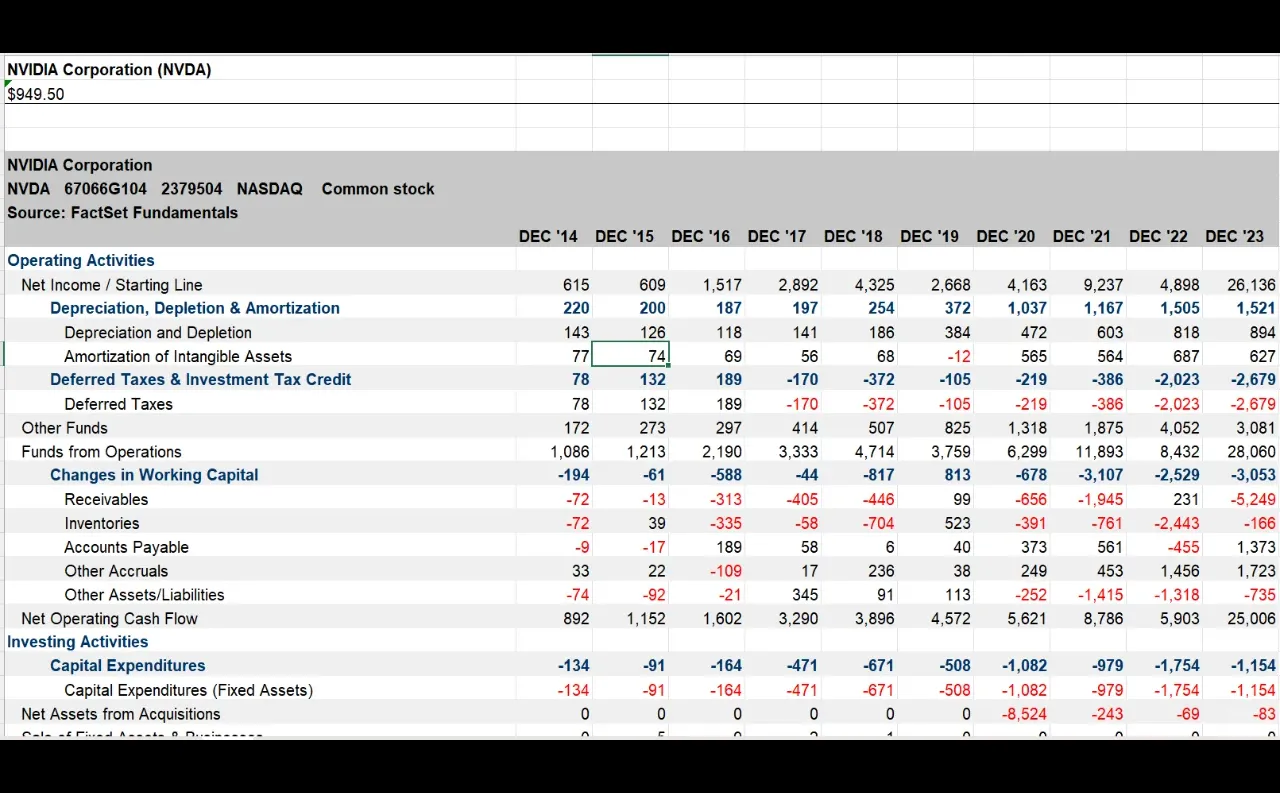Select the "NVIDIA Corporation (NVDA)" title cell
This screenshot has height=793, width=1280.
pos(109,69)
